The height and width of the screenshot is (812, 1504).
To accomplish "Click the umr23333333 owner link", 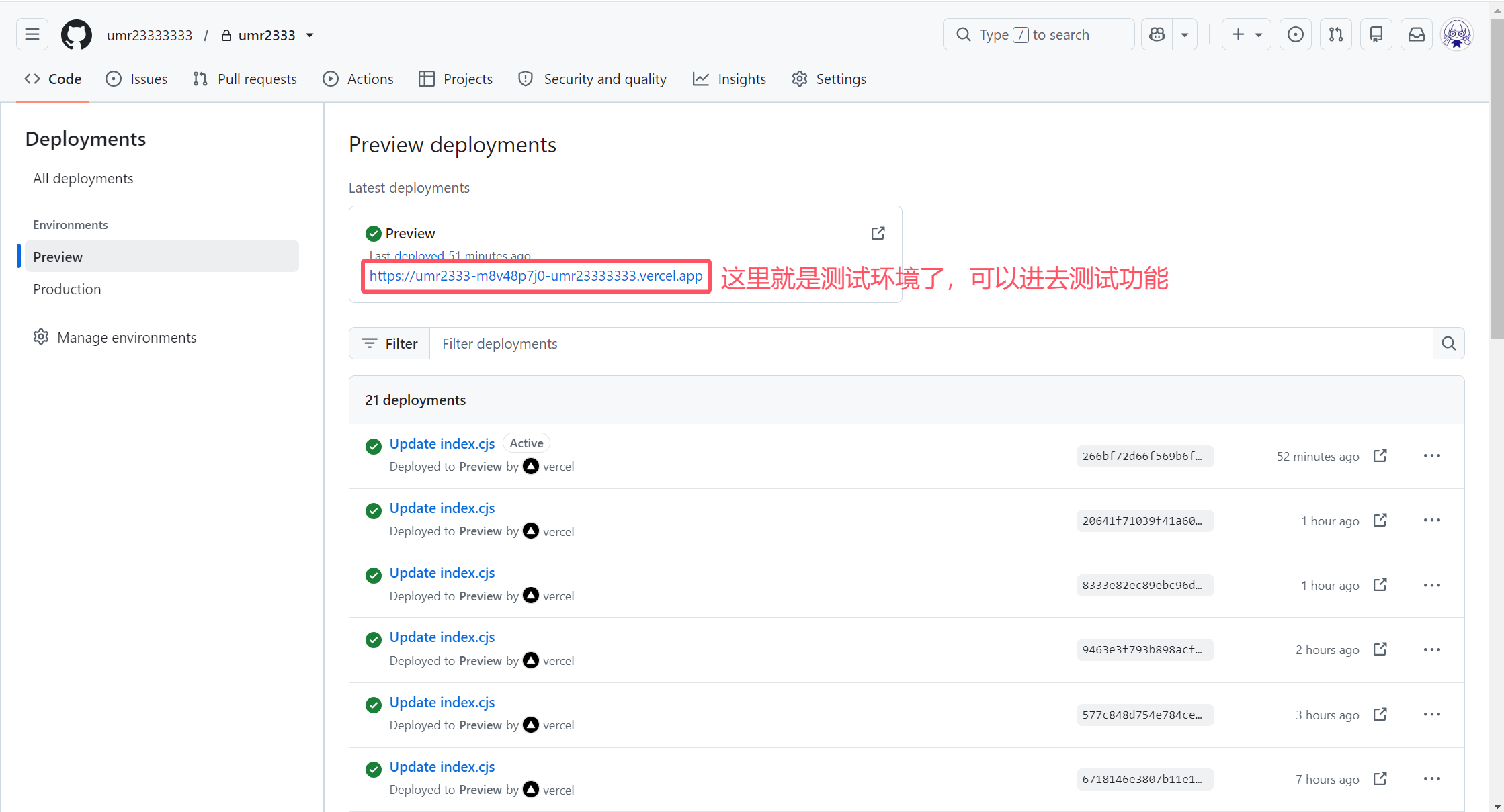I will click(x=149, y=35).
